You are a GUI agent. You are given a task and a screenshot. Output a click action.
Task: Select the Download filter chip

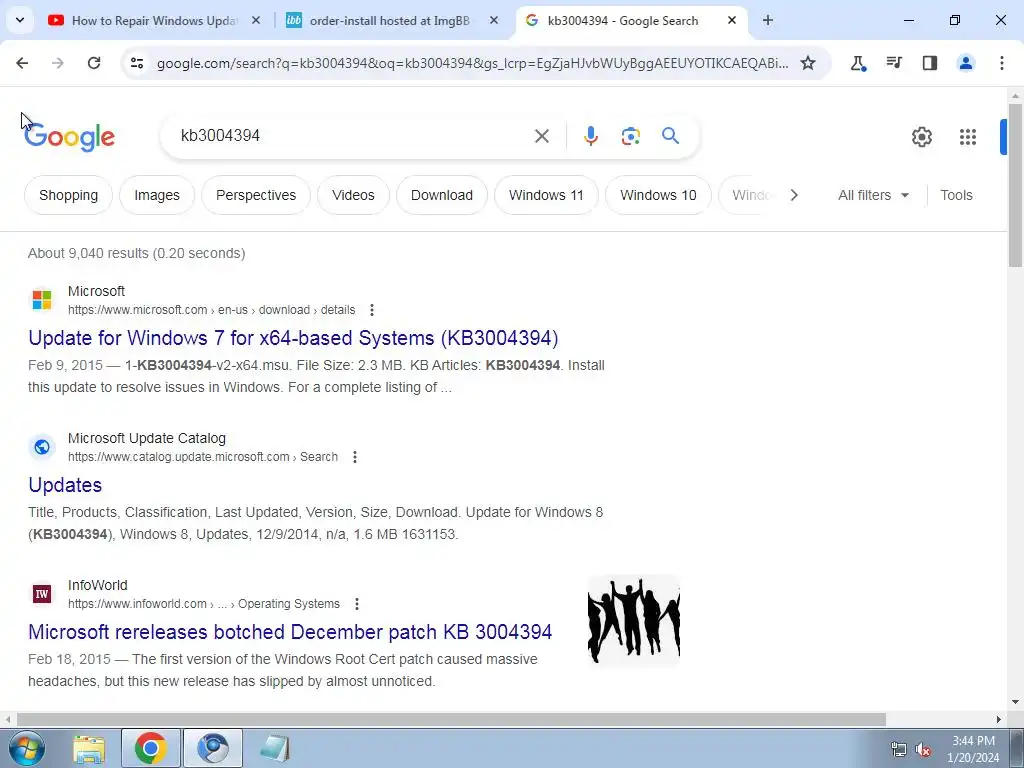coord(442,195)
